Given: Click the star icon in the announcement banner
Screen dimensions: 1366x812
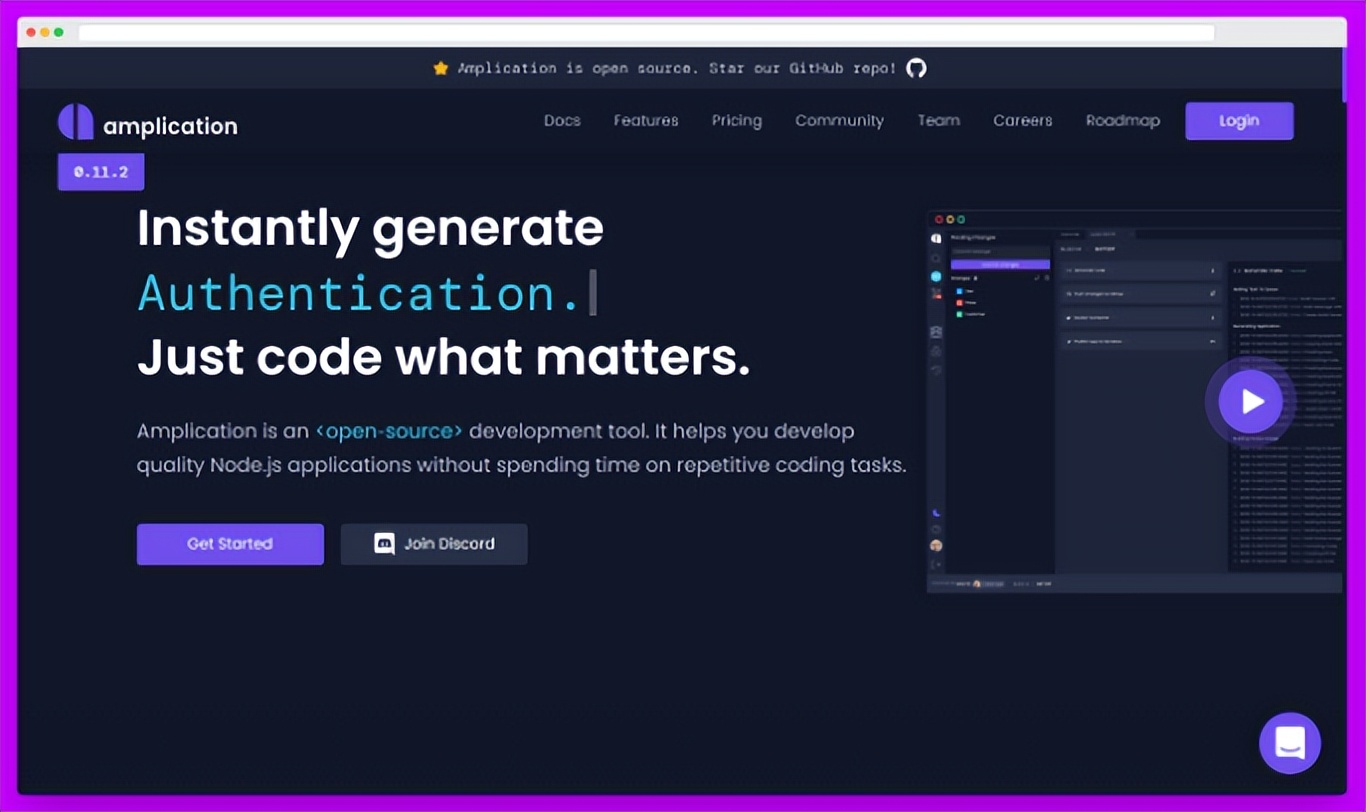Looking at the screenshot, I should [x=441, y=68].
